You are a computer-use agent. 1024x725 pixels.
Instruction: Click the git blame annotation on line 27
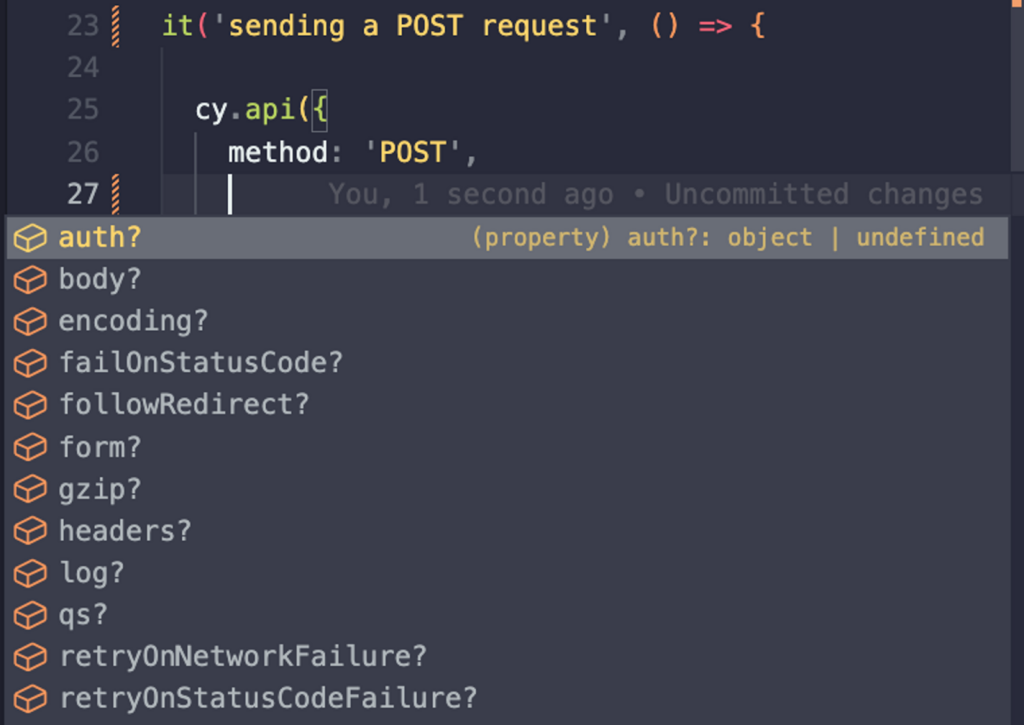pos(655,194)
